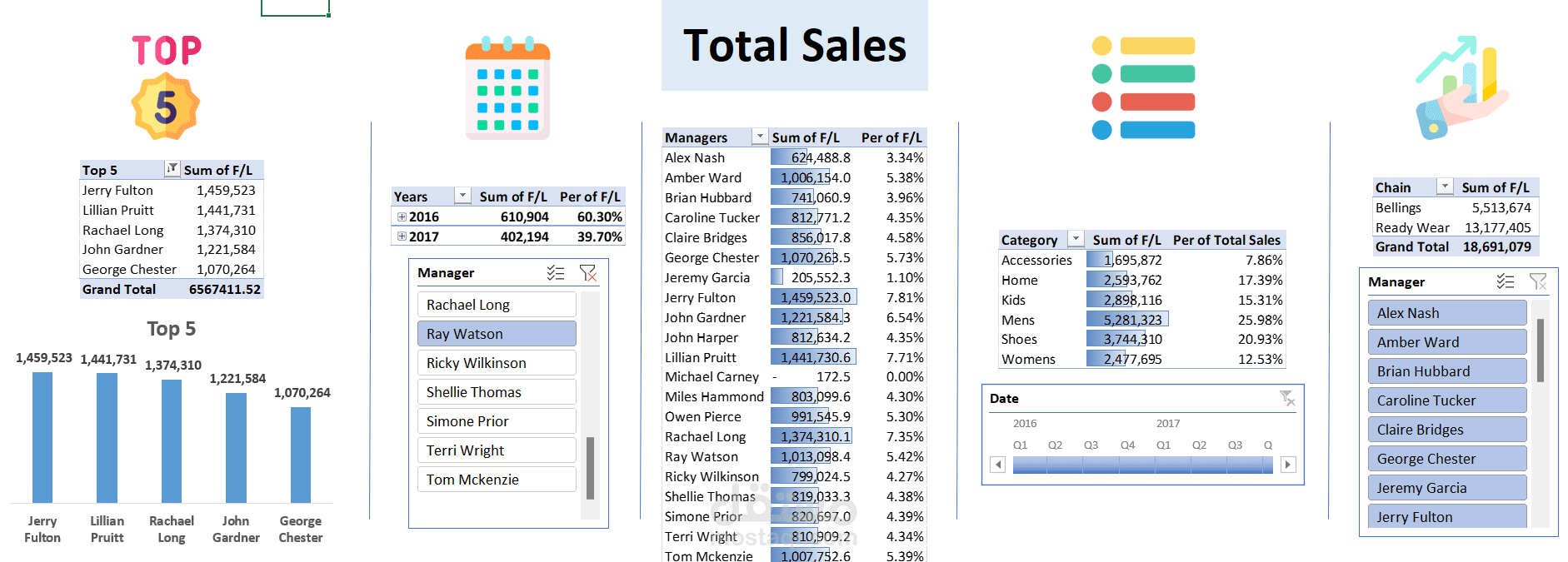Image resolution: width=1568 pixels, height=562 pixels.
Task: Click the right Manager slicer scrollbar thumb
Action: click(1541, 351)
